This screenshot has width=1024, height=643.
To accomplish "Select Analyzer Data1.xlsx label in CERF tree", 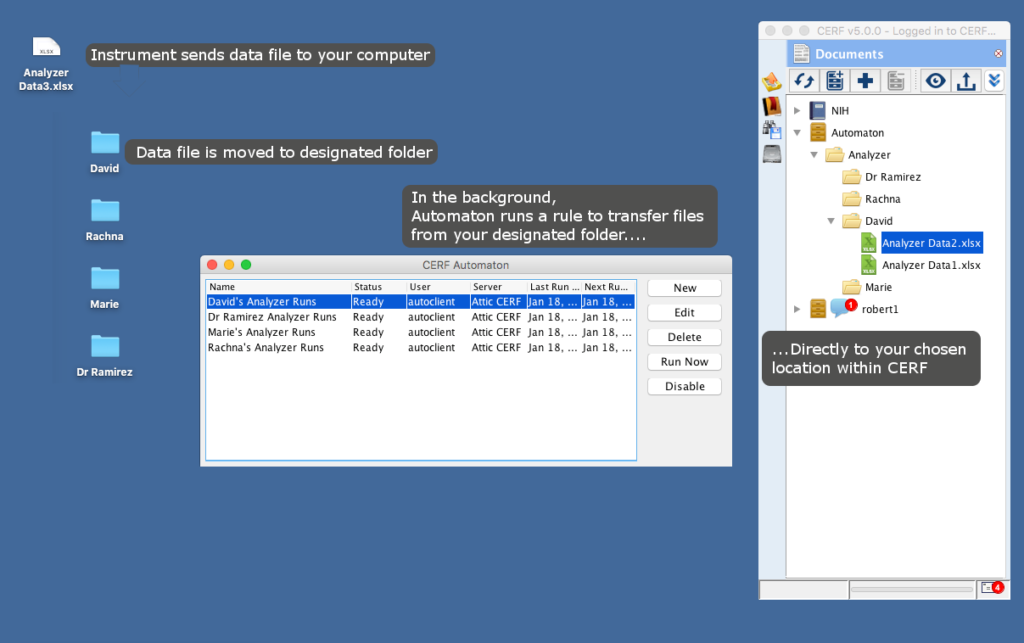I will (x=931, y=265).
